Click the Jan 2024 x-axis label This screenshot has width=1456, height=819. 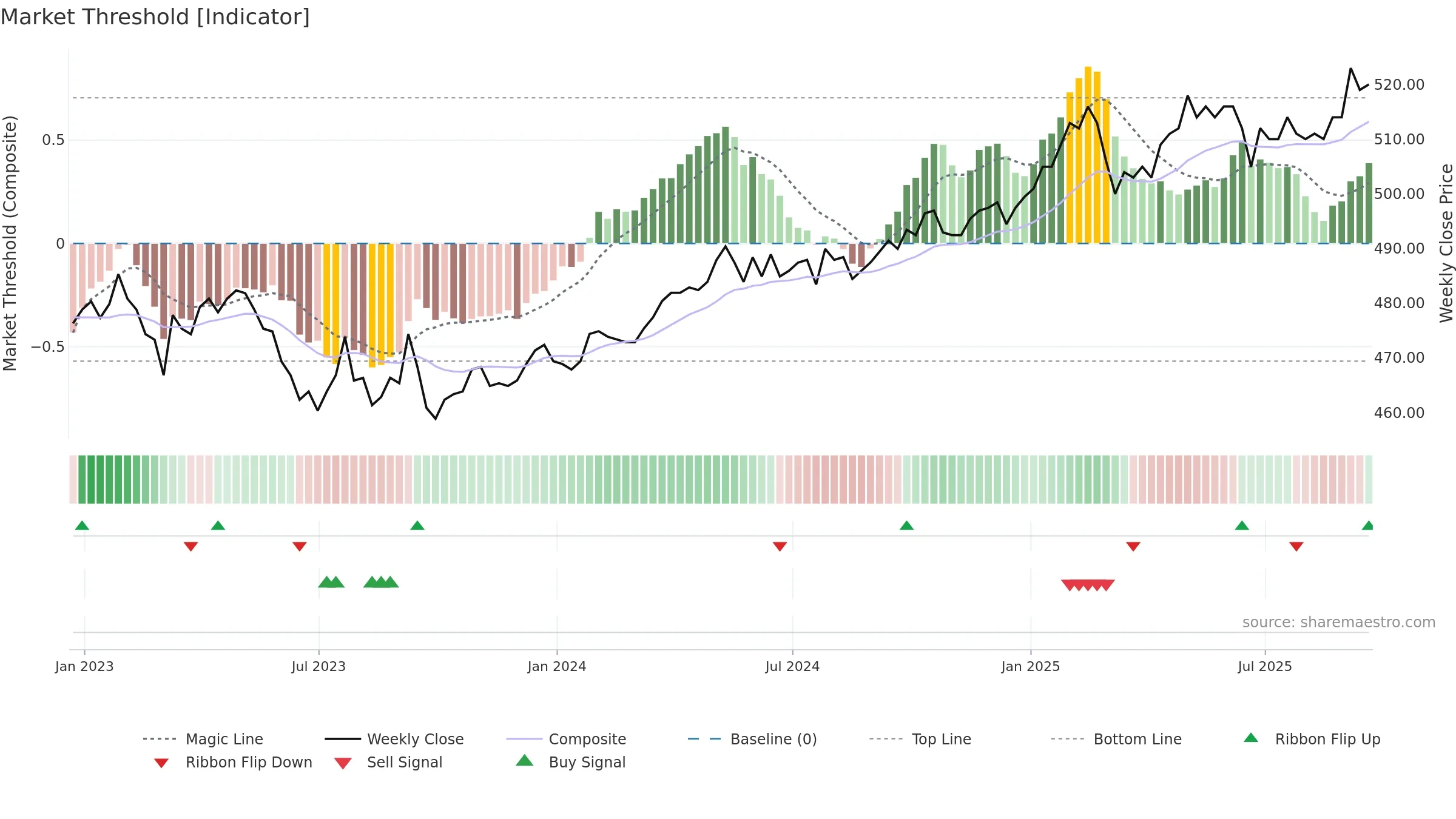(x=557, y=666)
